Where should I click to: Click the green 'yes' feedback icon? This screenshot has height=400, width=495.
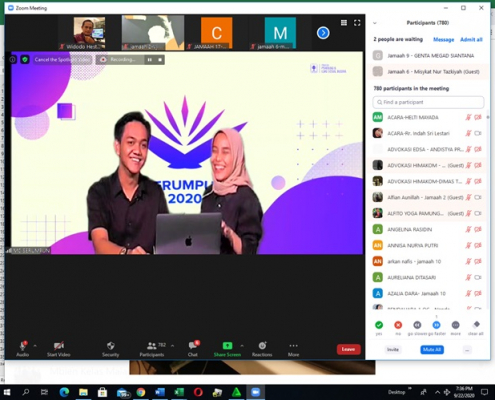tap(379, 325)
